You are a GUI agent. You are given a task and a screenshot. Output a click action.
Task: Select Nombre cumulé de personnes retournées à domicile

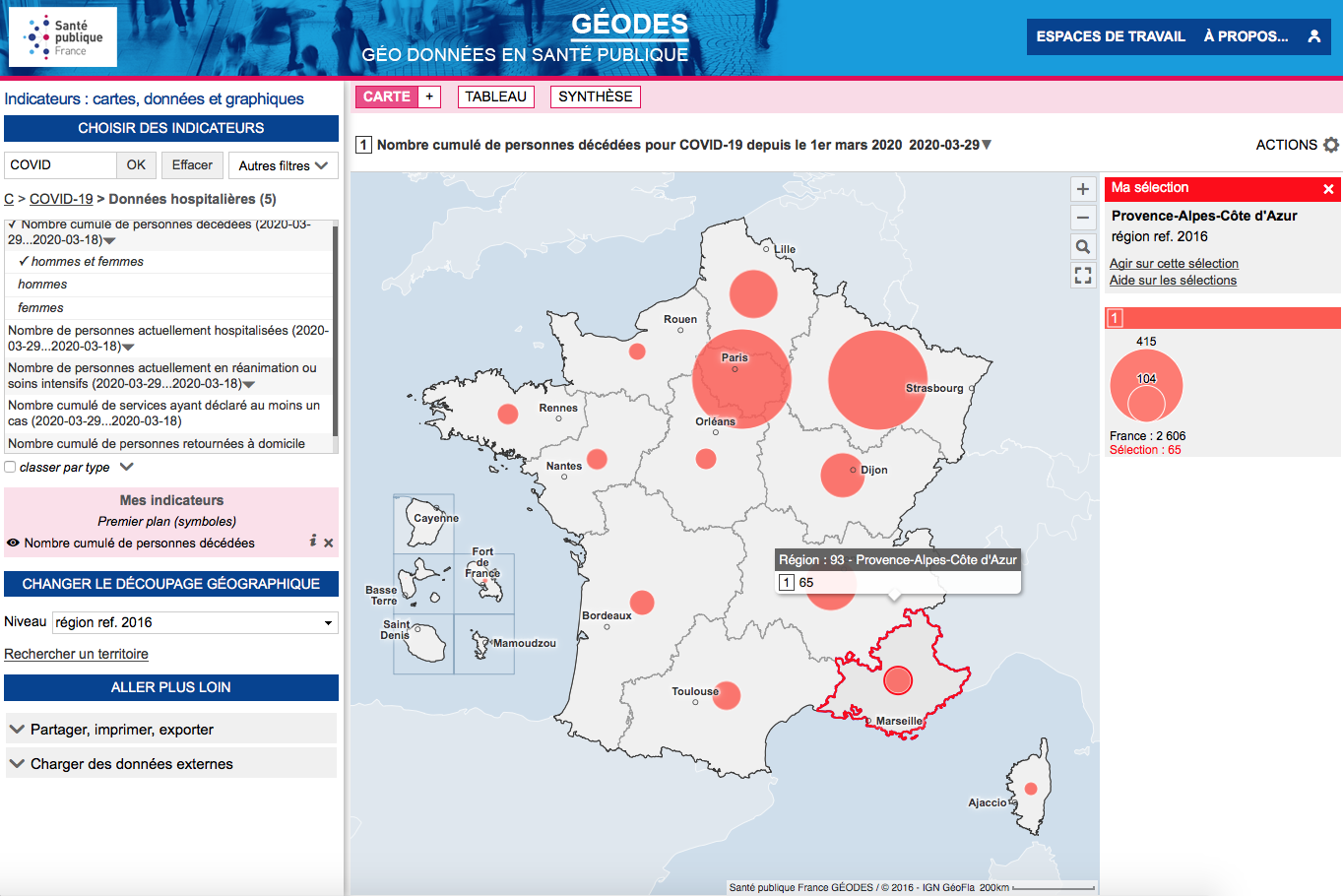[168, 444]
